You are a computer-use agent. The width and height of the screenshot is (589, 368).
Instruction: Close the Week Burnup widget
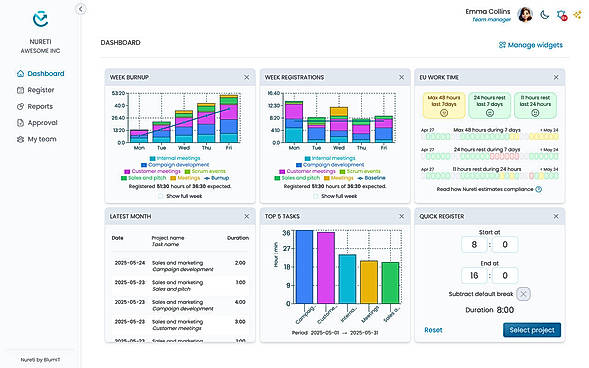pyautogui.click(x=246, y=77)
